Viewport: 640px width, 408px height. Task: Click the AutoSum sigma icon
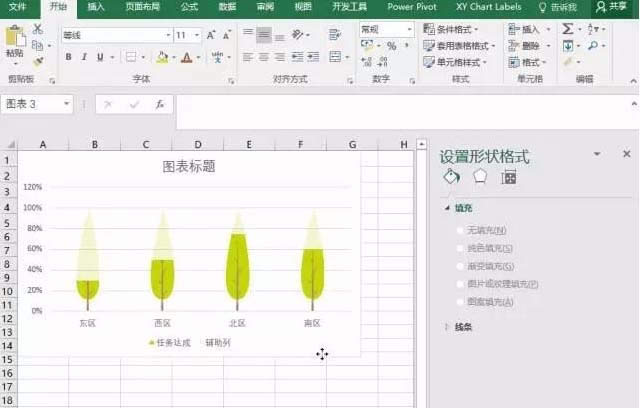[x=568, y=30]
